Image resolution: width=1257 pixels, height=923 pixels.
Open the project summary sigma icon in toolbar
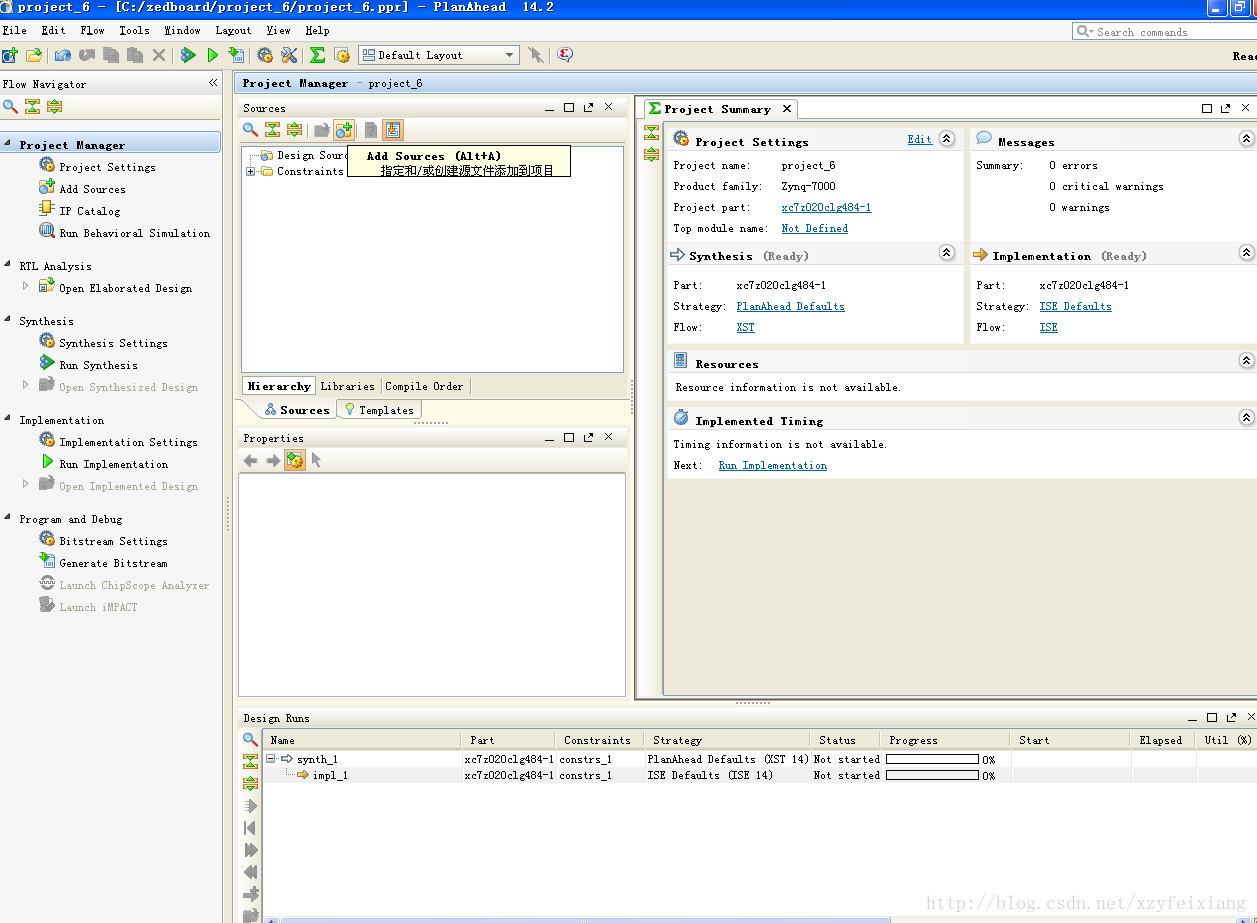click(317, 55)
